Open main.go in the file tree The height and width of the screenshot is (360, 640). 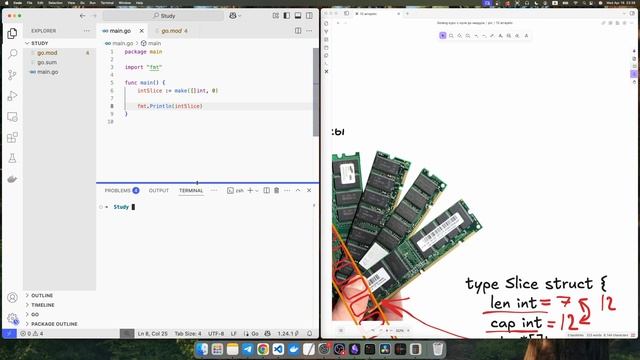pos(48,72)
